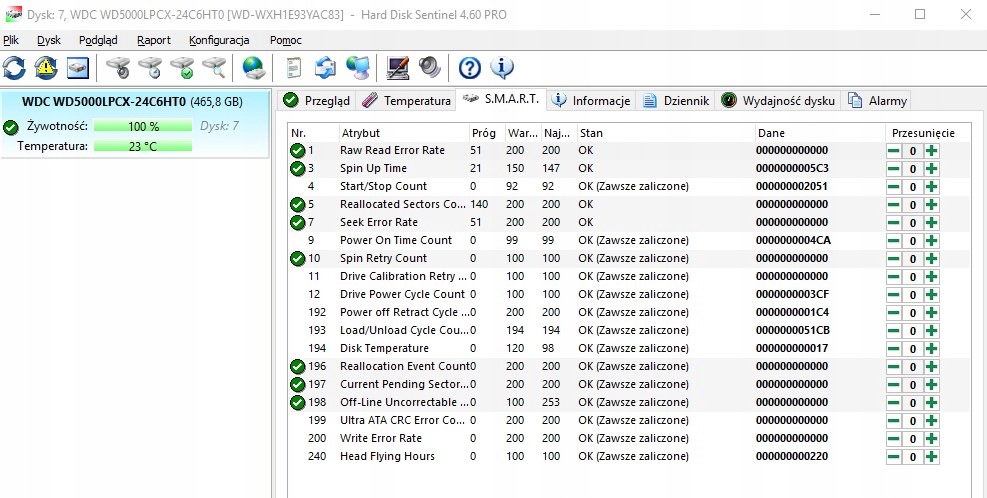Click the refresh icon with yellow warning sign
The width and height of the screenshot is (987, 498).
point(46,67)
